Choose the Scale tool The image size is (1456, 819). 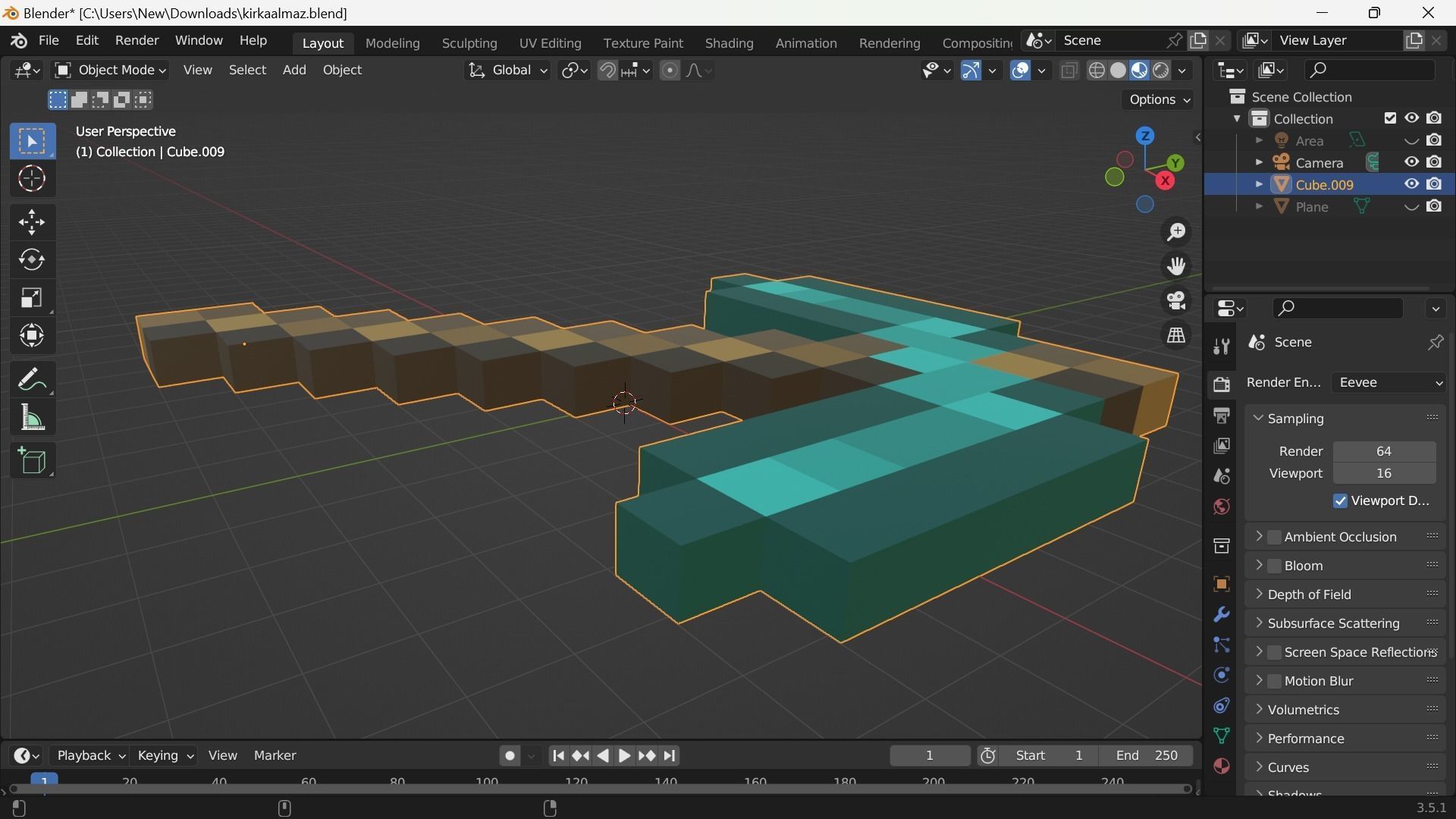[32, 298]
